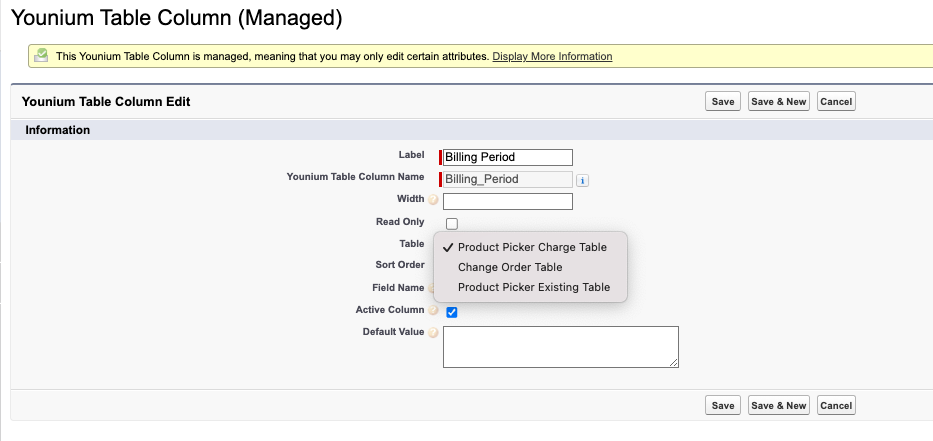Click into the empty Width field
Image resolution: width=933 pixels, height=441 pixels.
(x=508, y=201)
